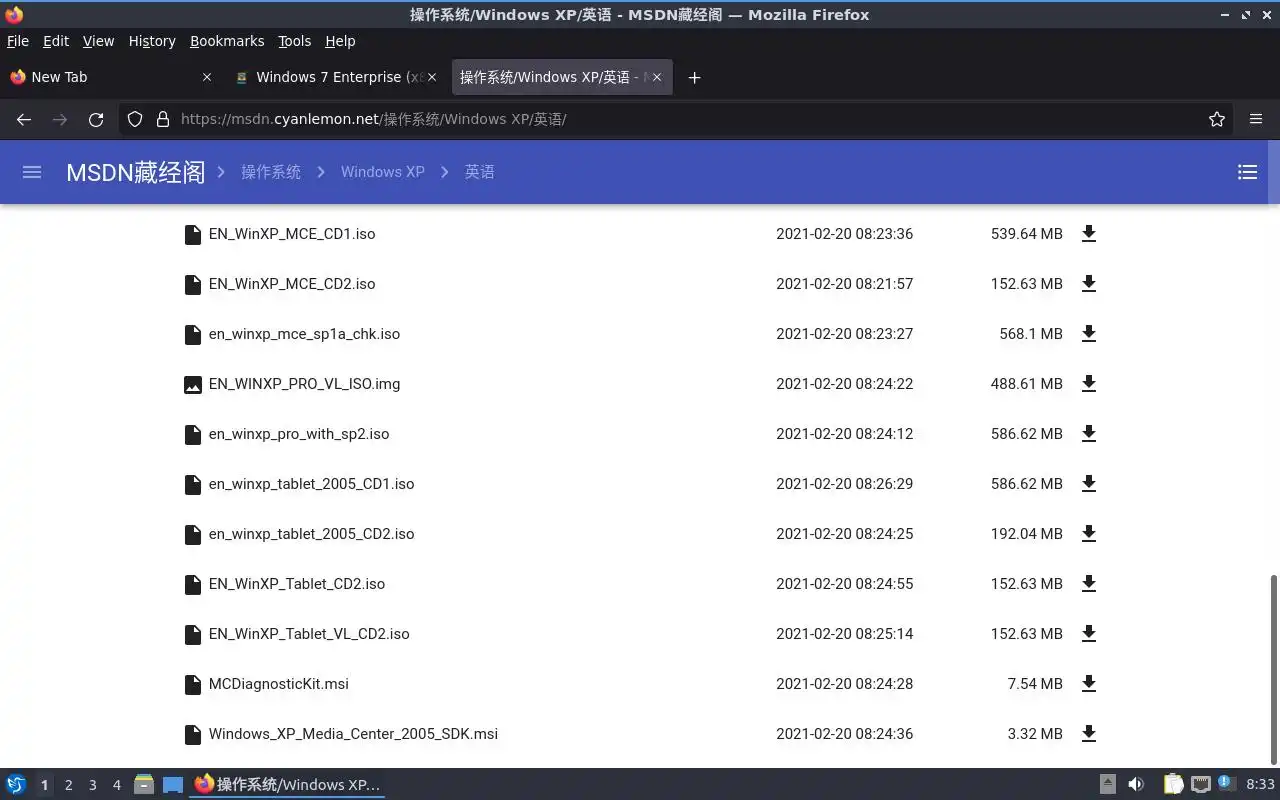Close the Windows 7 Enterprise tab
This screenshot has width=1280, height=800.
click(431, 77)
